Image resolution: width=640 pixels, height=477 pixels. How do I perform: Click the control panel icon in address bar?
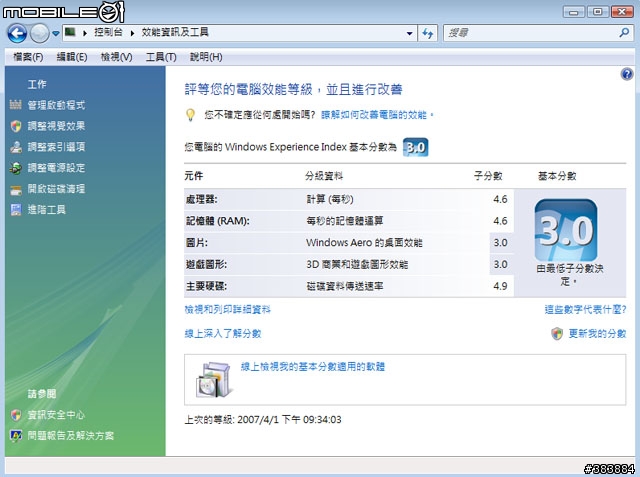tap(70, 32)
